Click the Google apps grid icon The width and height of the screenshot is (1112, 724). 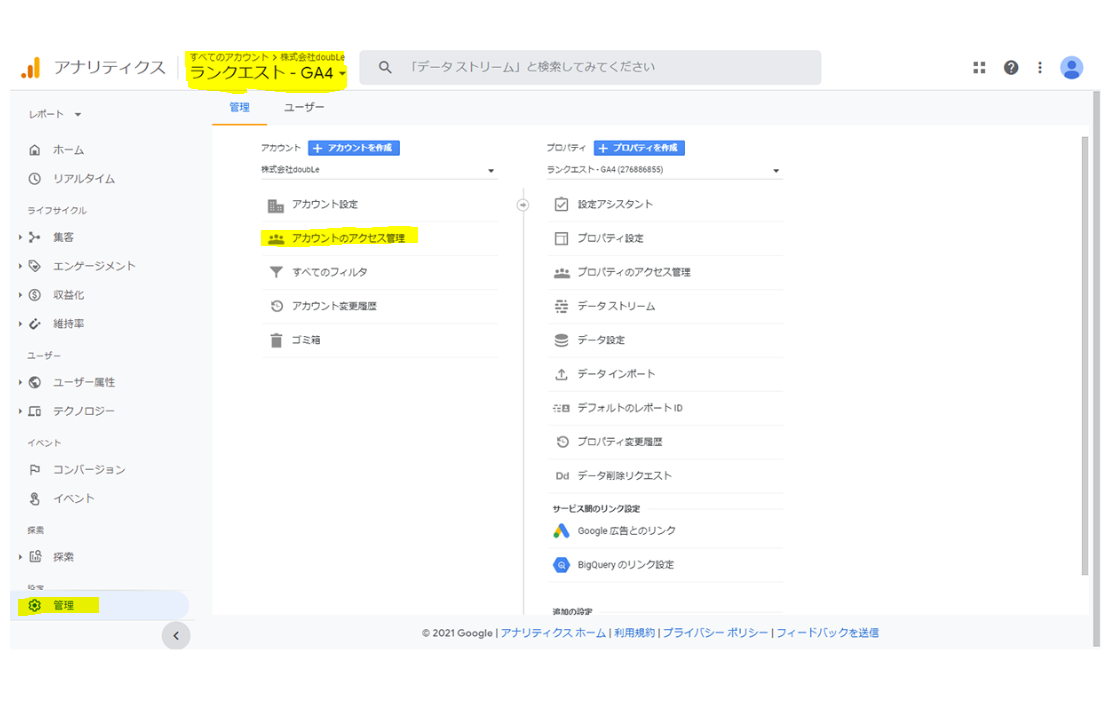pyautogui.click(x=979, y=67)
